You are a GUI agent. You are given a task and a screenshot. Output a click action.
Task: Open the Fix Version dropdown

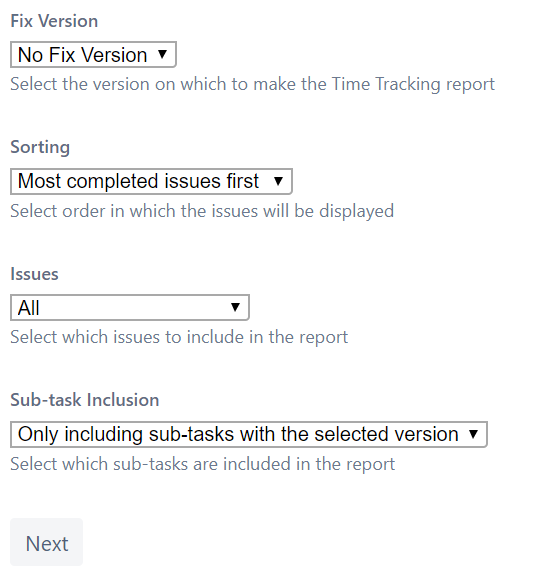93,54
